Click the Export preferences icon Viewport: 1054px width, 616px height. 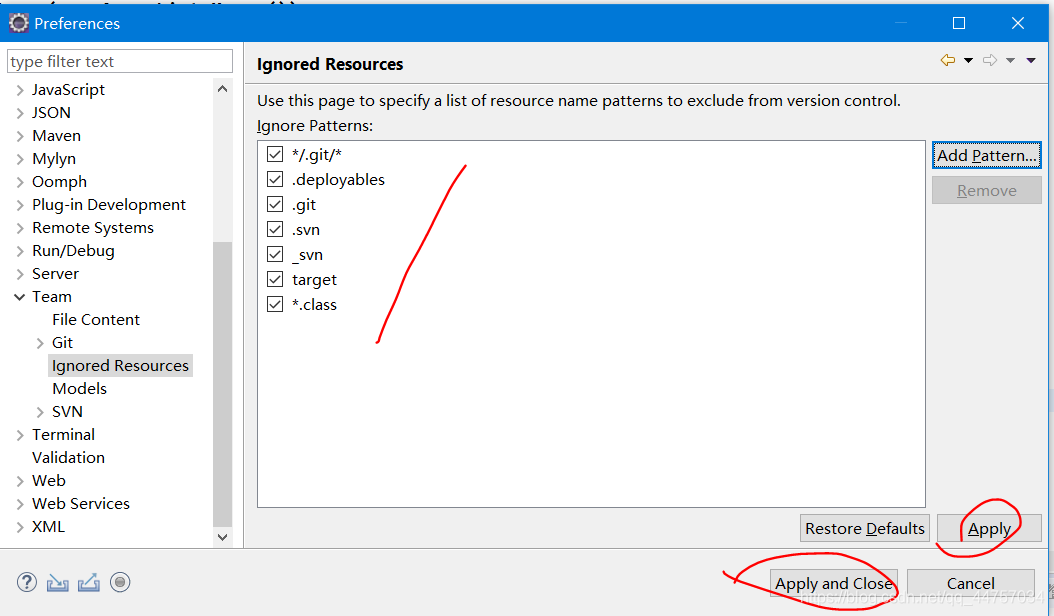pyautogui.click(x=89, y=582)
